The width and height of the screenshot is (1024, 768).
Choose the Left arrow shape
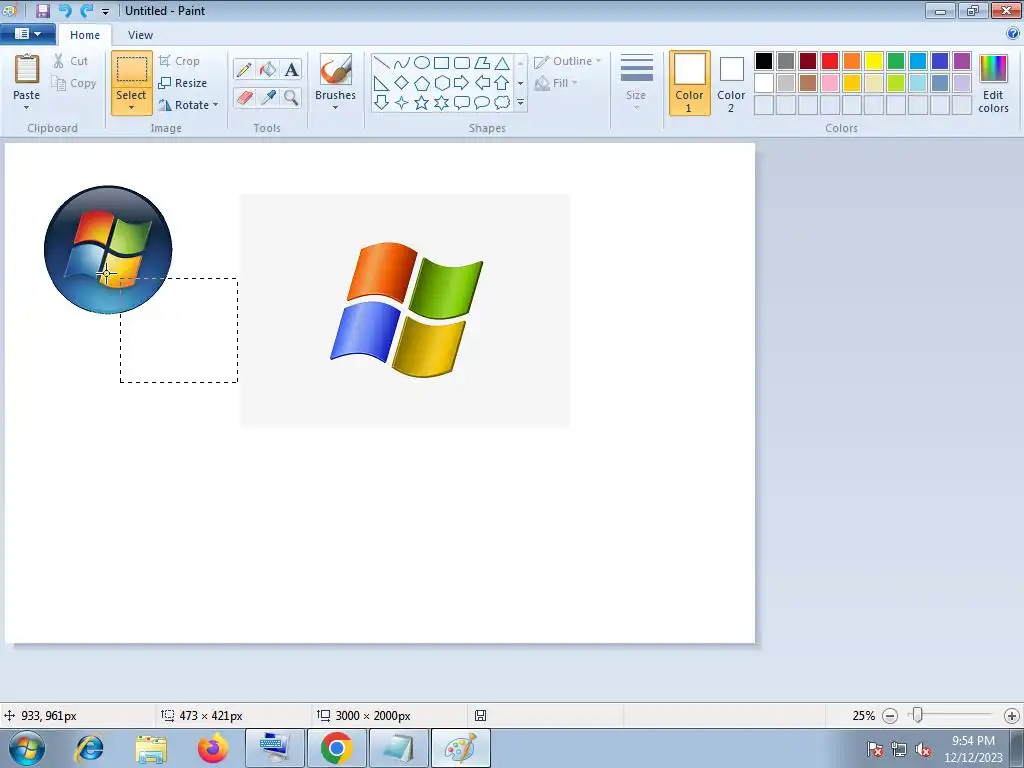482,83
